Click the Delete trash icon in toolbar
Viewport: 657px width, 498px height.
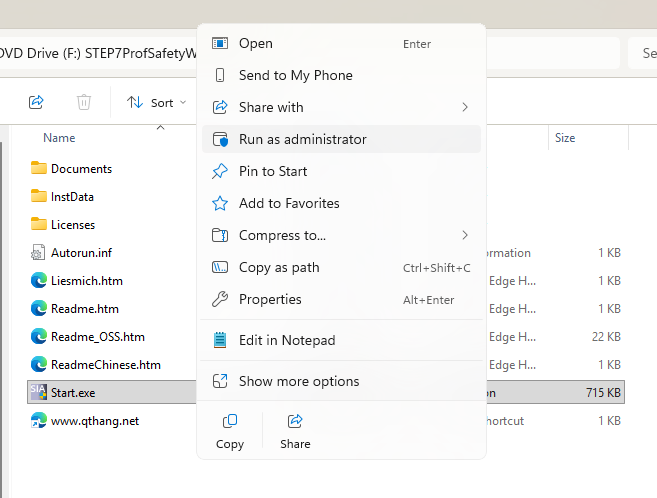(85, 102)
